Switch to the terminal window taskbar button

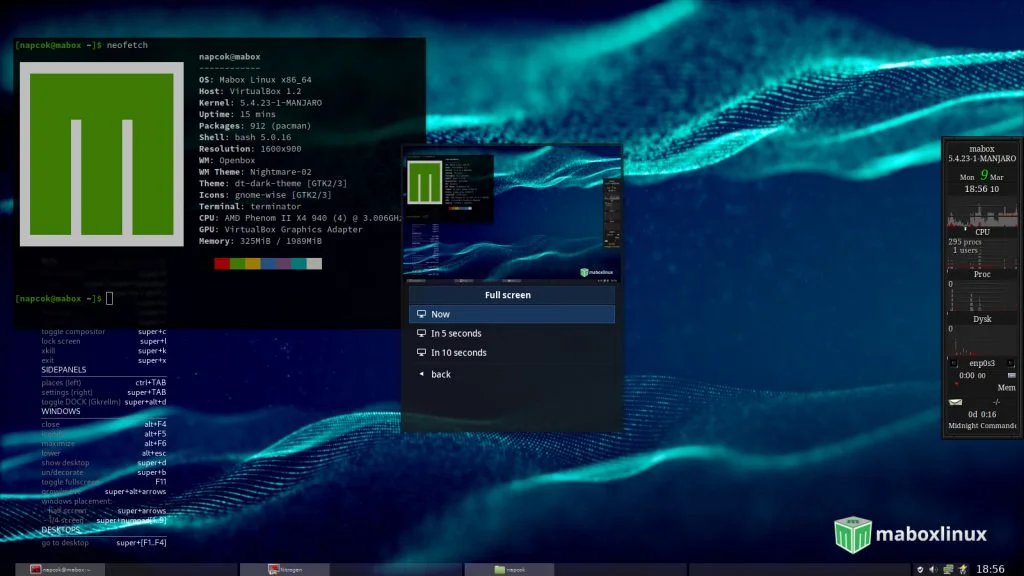60,569
